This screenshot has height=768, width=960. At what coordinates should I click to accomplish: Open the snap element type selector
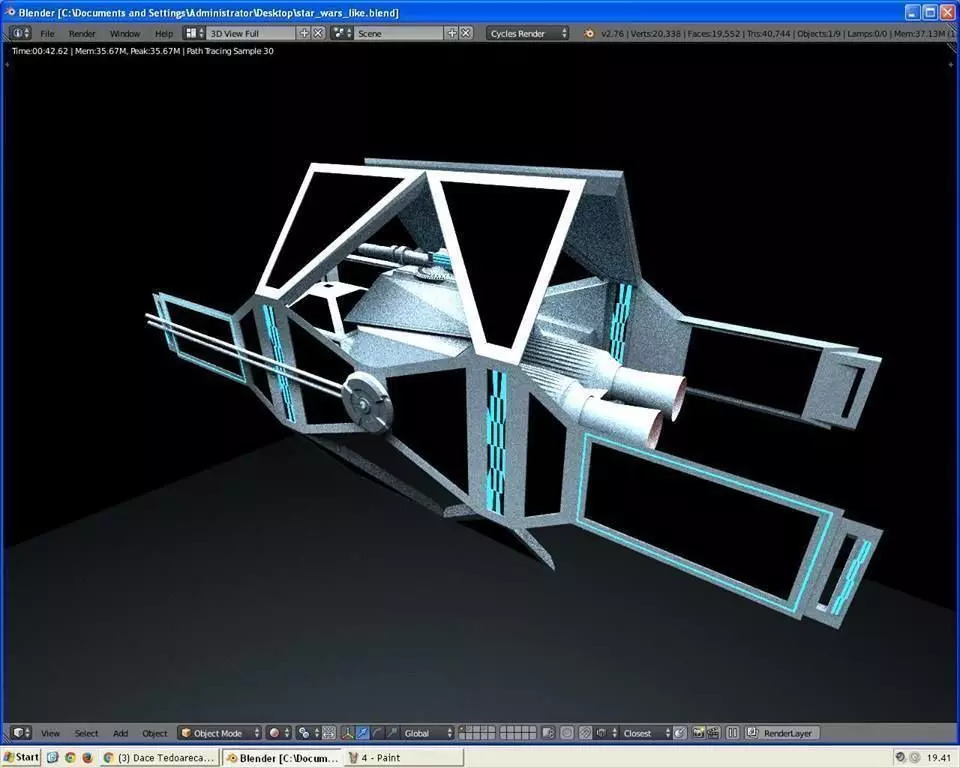[x=605, y=732]
